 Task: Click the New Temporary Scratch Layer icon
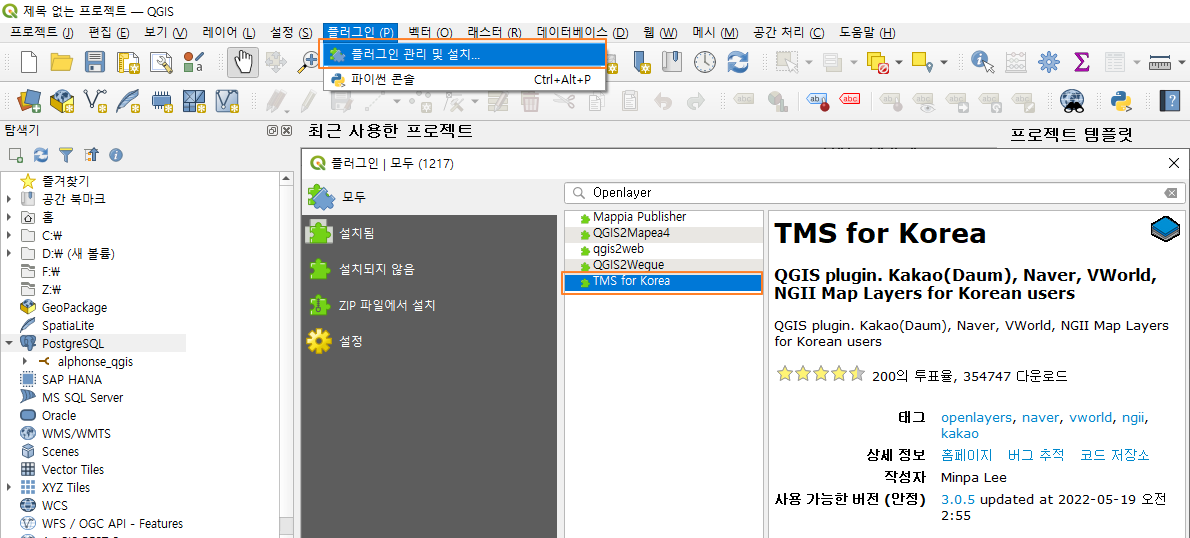click(x=161, y=100)
